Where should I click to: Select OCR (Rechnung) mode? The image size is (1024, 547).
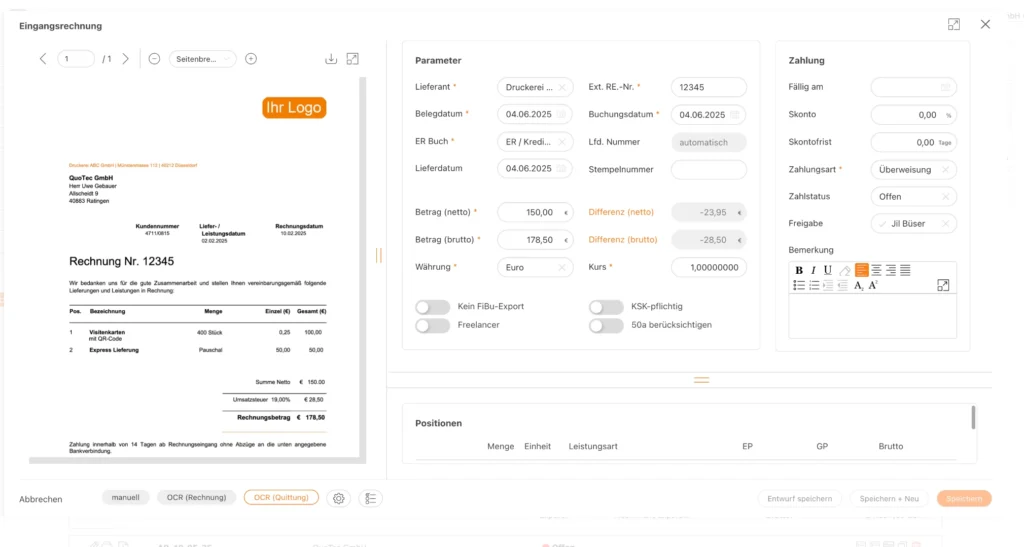(x=197, y=497)
